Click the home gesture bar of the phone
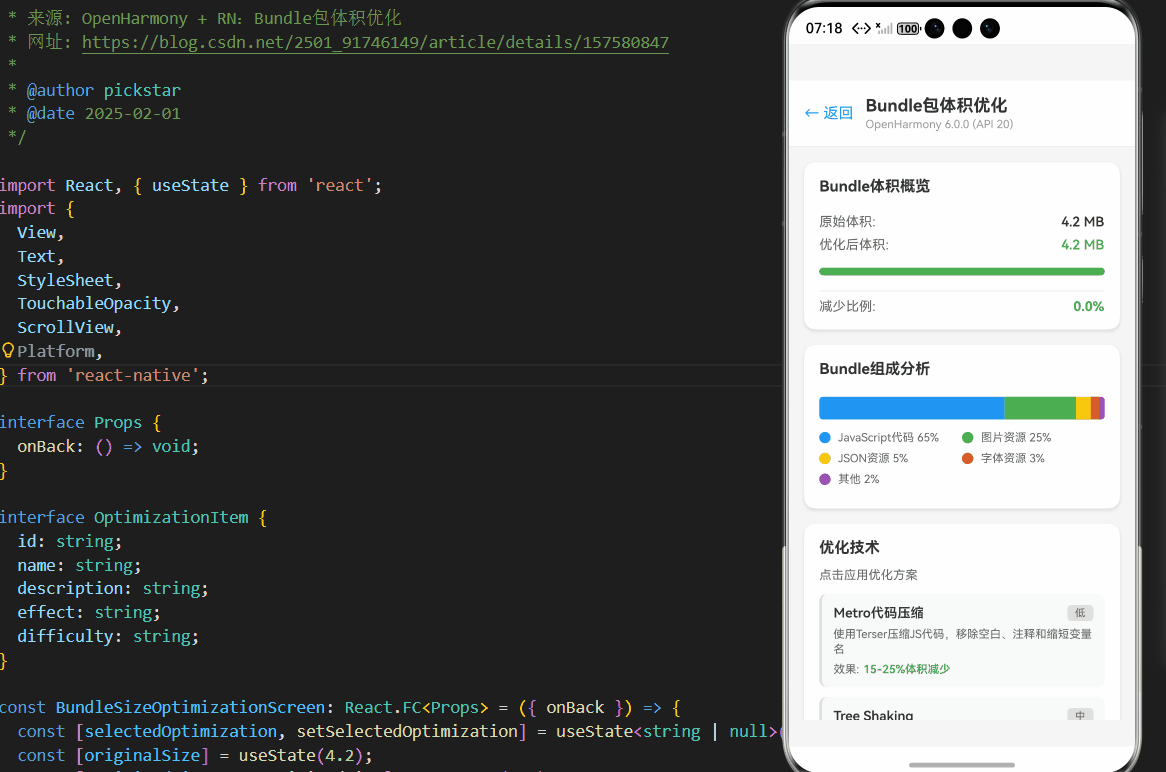The height and width of the screenshot is (772, 1166). pyautogui.click(x=962, y=765)
